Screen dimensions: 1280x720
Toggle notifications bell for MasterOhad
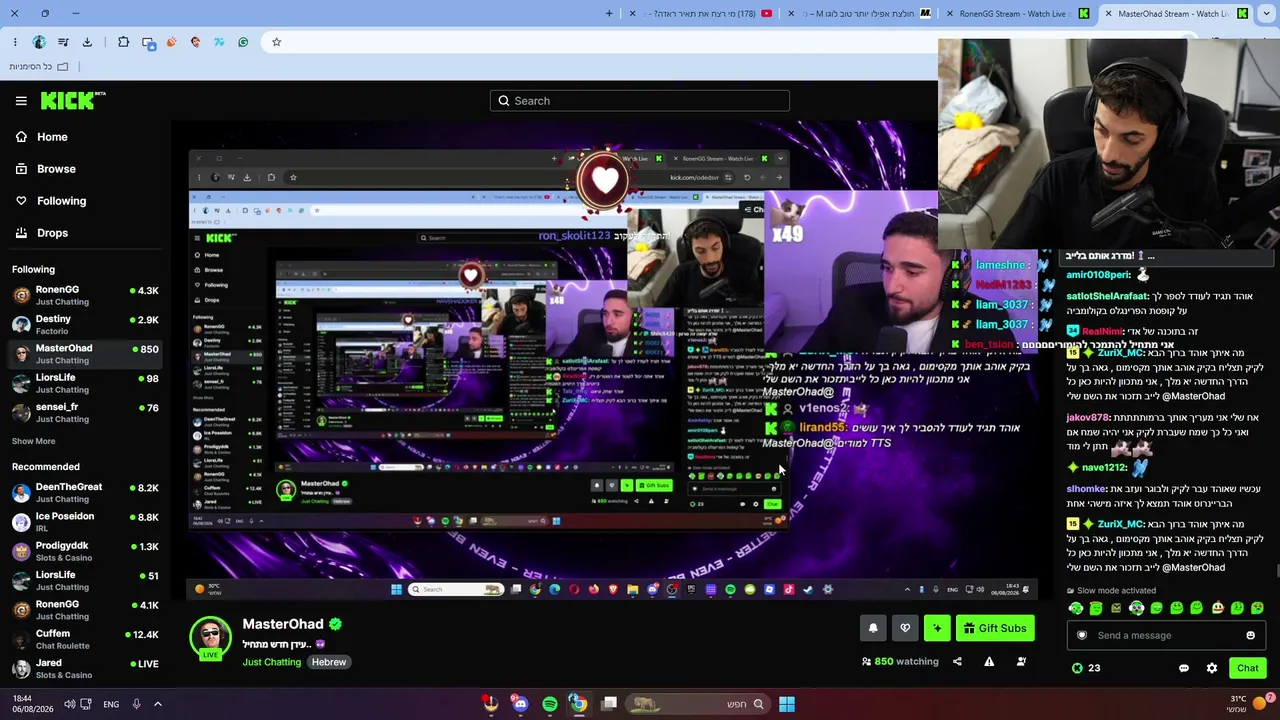point(873,628)
